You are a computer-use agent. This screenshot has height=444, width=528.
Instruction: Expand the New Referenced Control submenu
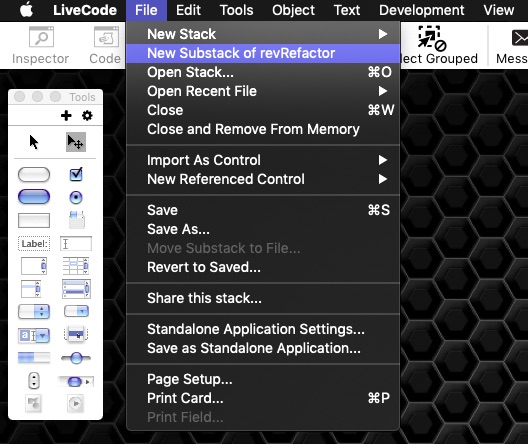(263, 179)
